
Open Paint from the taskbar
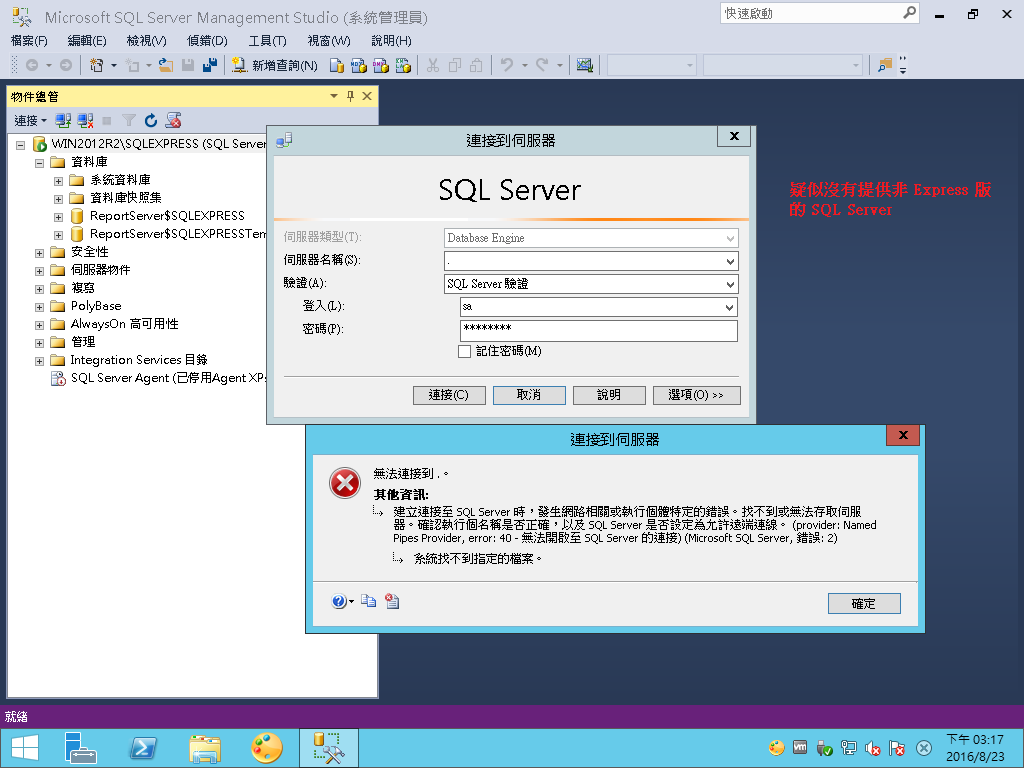click(267, 748)
